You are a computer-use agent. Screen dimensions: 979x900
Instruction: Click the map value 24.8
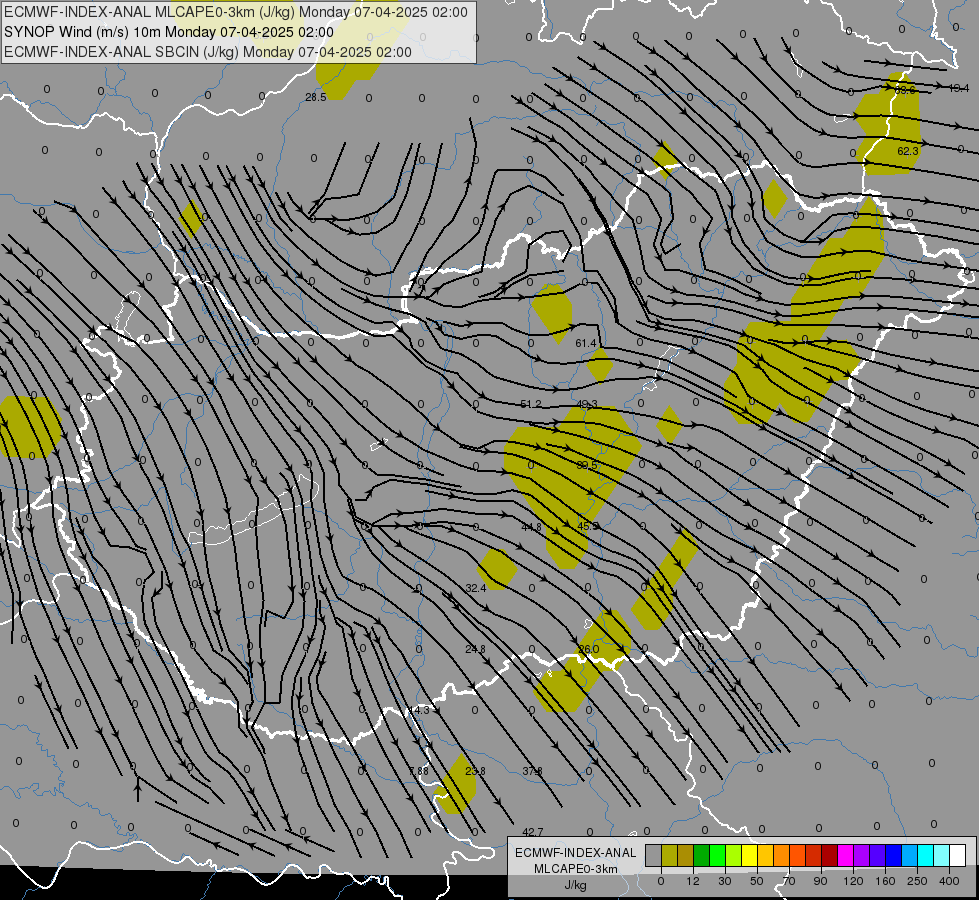[475, 650]
